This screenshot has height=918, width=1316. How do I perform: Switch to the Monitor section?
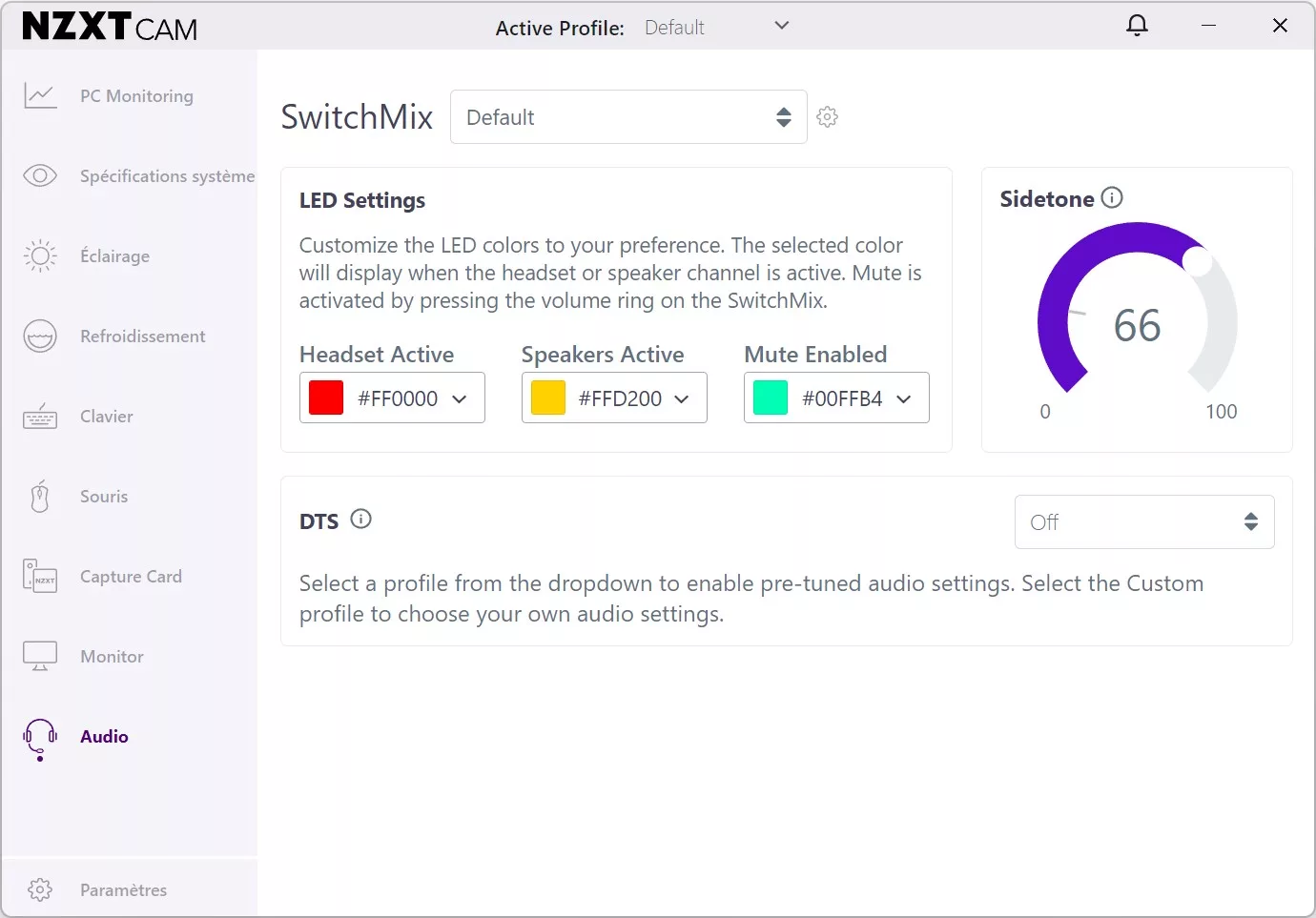click(112, 657)
